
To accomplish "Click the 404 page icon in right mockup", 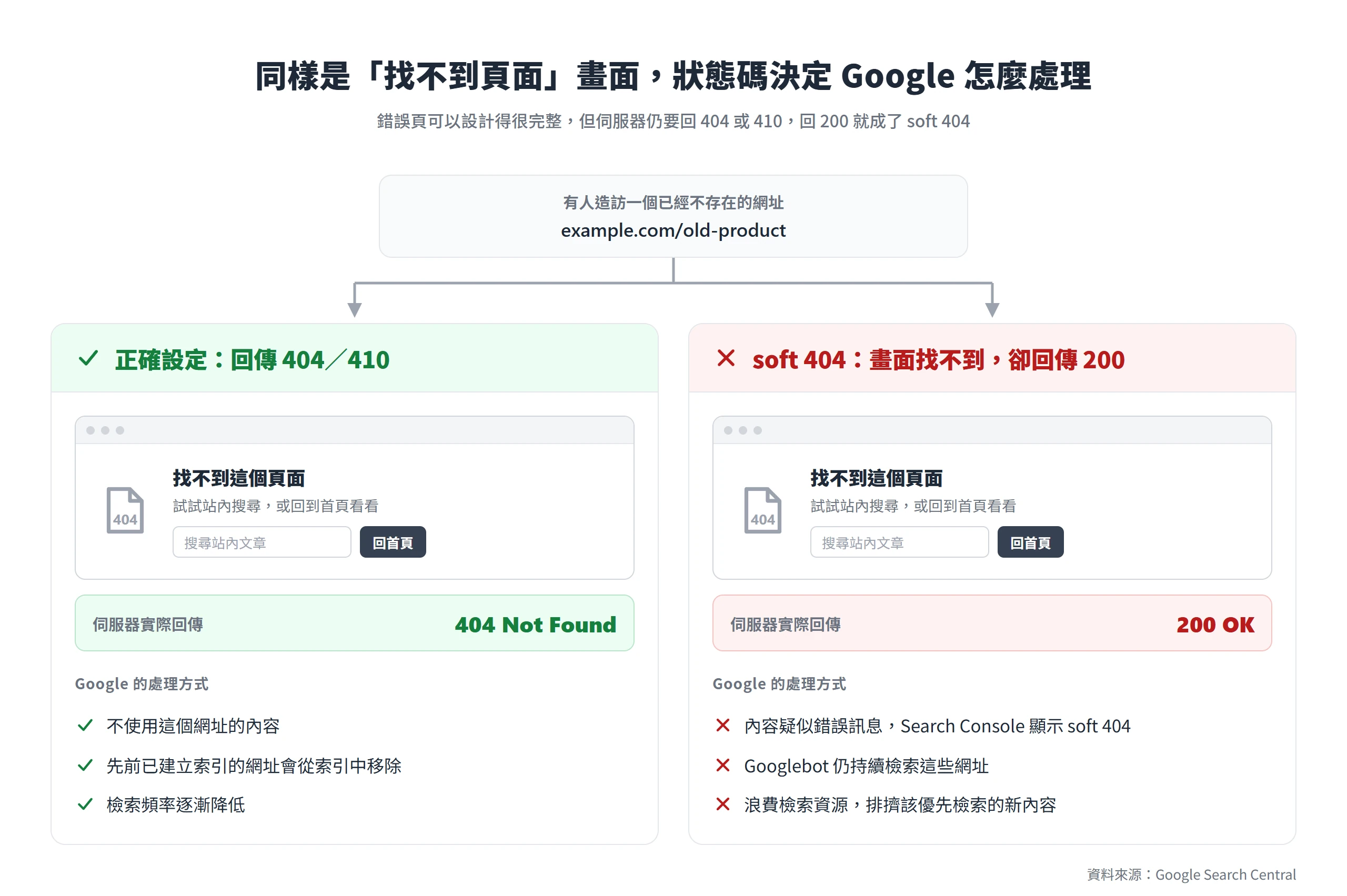I will (762, 510).
